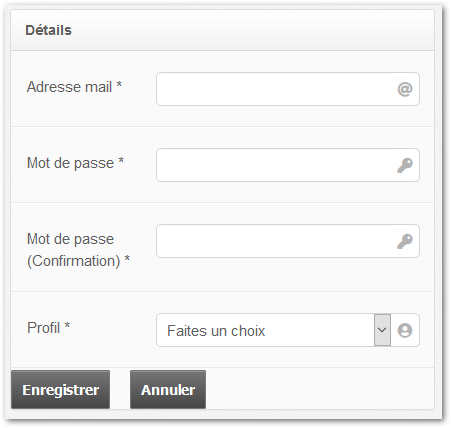Click the user avatar icon beside Profil dropdown
This screenshot has height=428, width=451.
[405, 330]
